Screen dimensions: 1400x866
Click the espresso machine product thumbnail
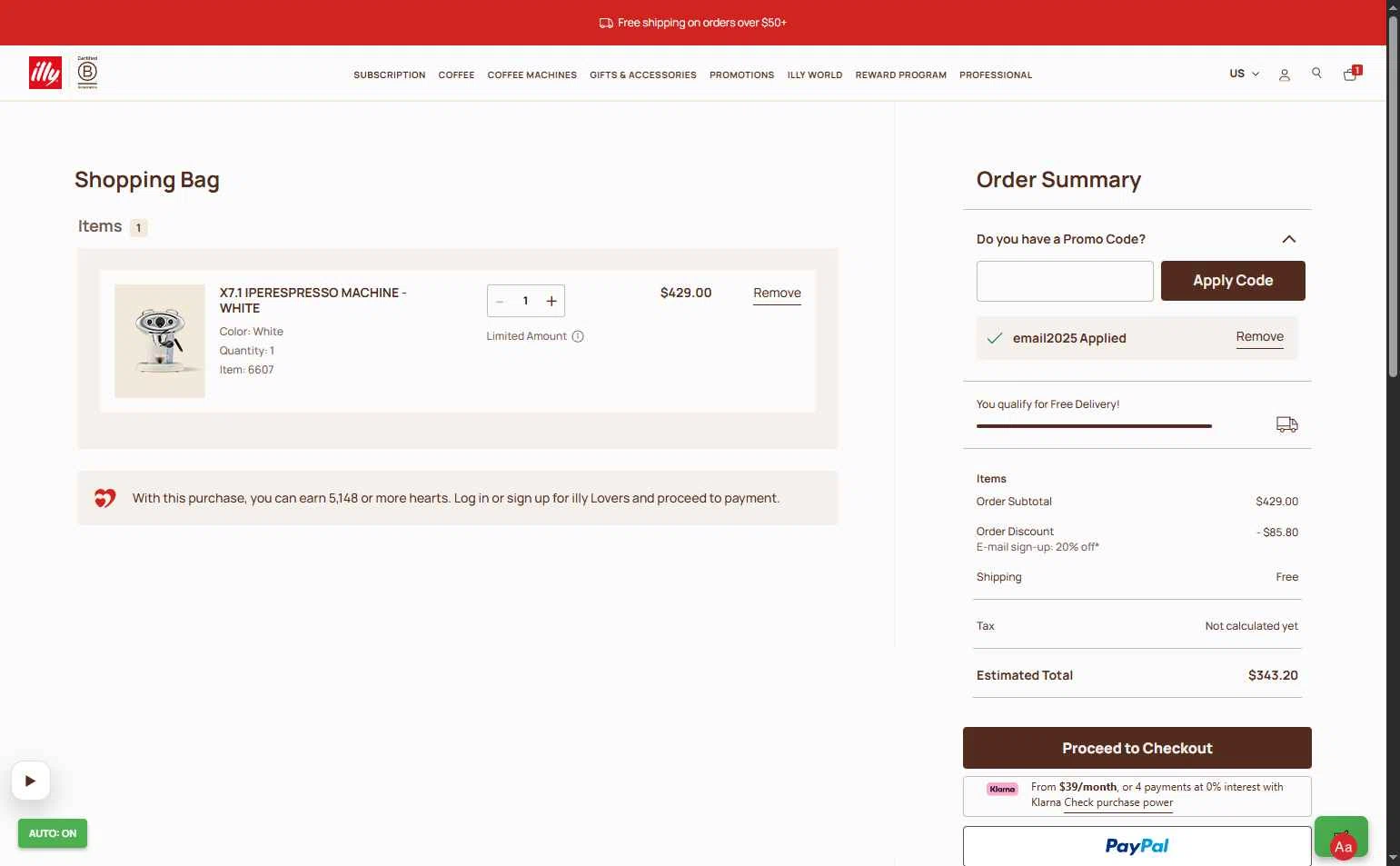pyautogui.click(x=160, y=341)
